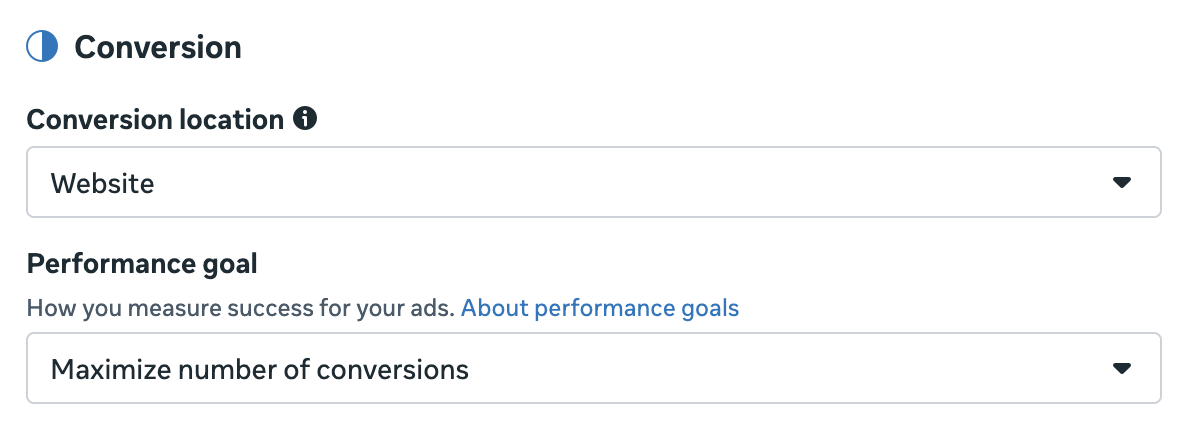Screen dimensions: 1190x424
Task: Click the Conversion location label
Action: (155, 120)
